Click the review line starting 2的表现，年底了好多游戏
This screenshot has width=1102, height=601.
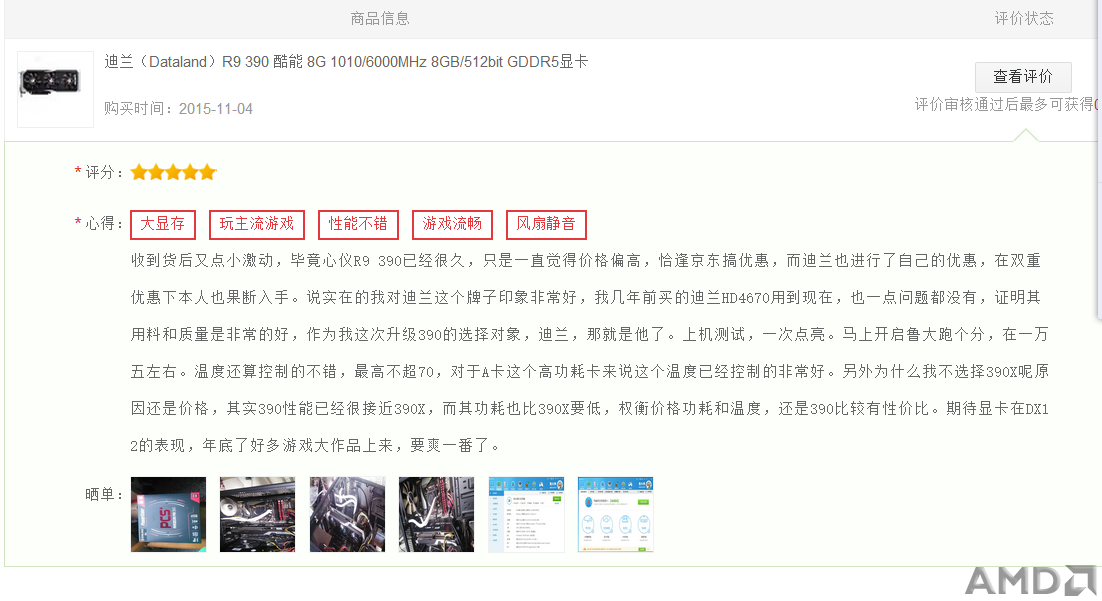pos(316,446)
